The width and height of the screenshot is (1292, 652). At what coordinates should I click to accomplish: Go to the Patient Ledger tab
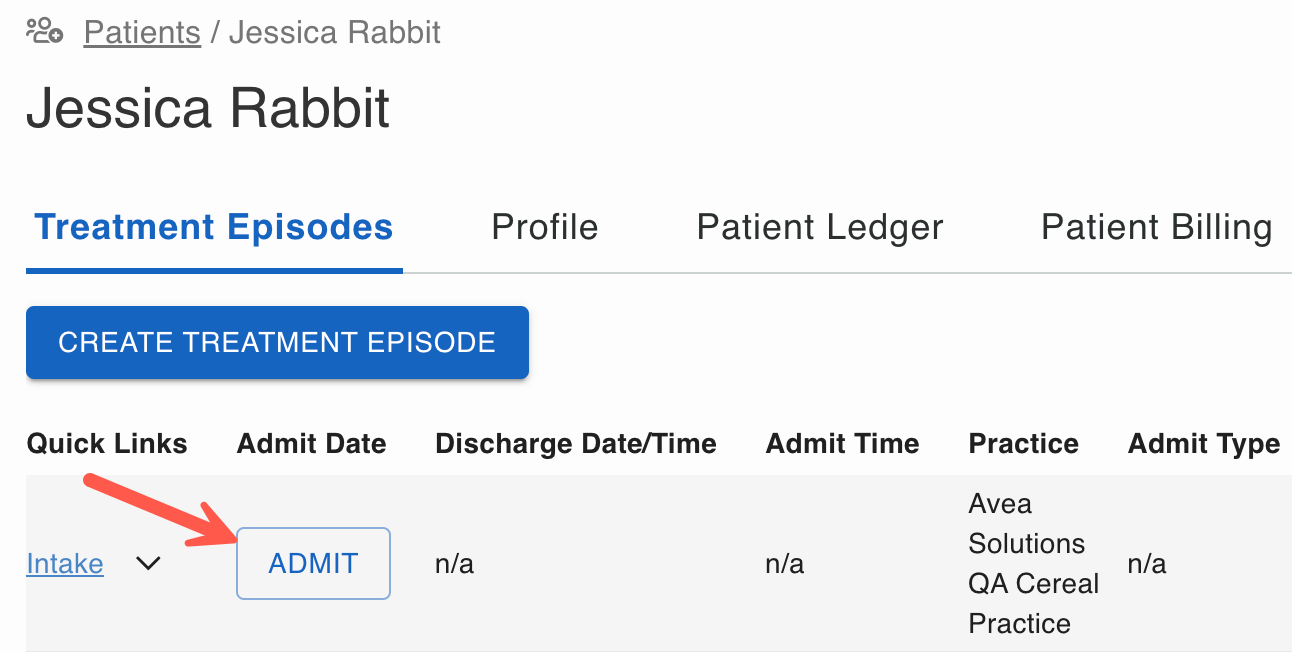tap(820, 227)
